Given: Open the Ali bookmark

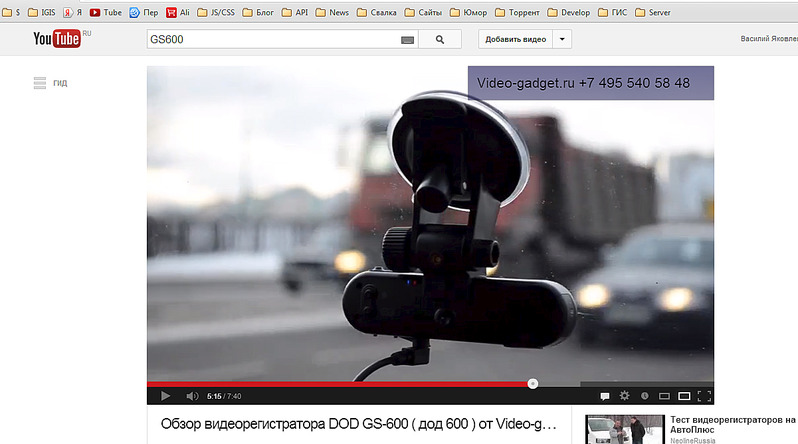Looking at the screenshot, I should (178, 12).
